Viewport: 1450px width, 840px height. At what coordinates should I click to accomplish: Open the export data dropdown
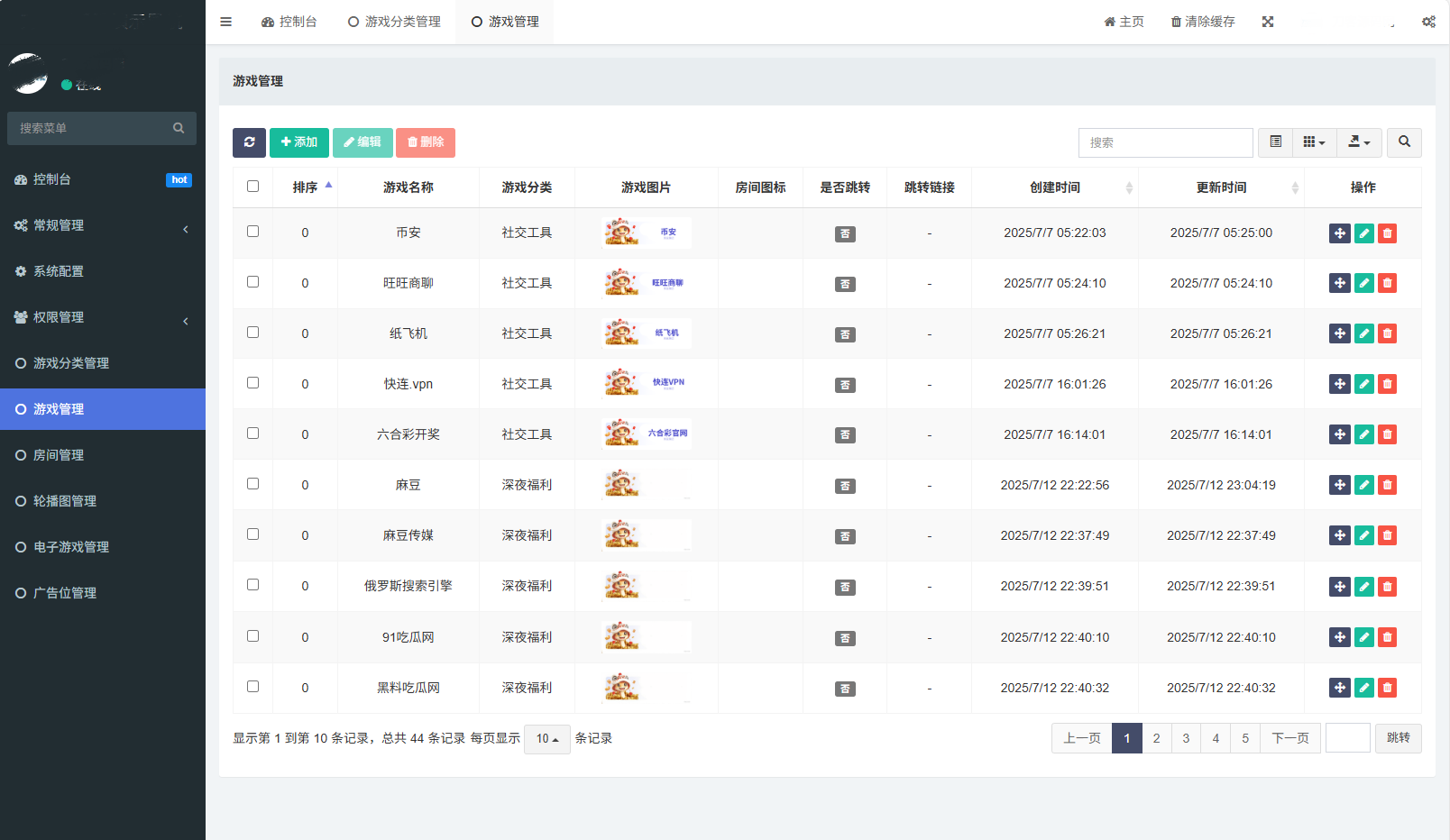click(1358, 142)
